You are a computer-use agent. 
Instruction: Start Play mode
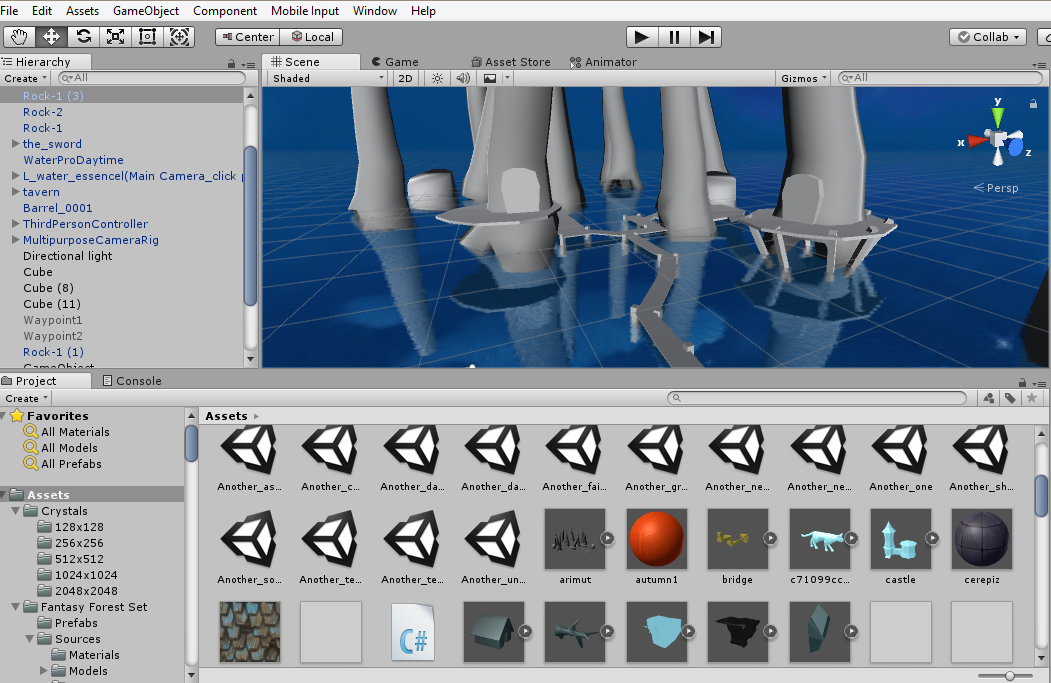pos(641,37)
